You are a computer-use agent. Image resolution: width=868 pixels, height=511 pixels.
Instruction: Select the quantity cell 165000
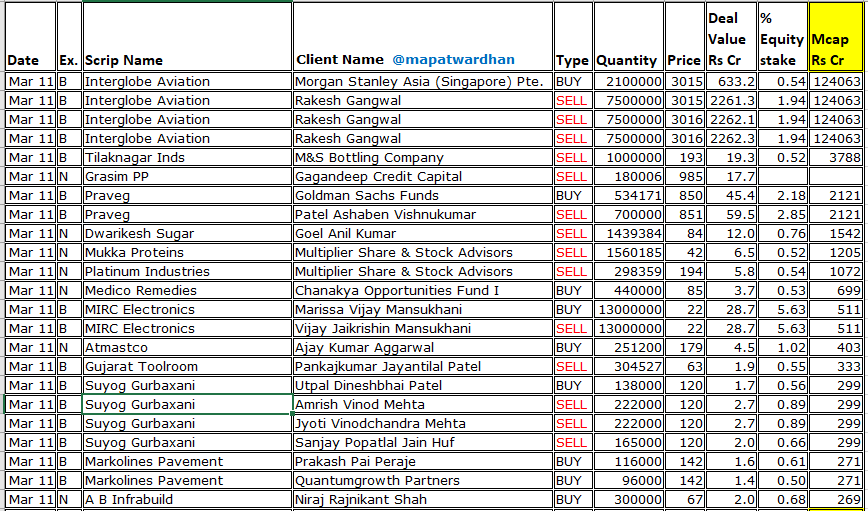point(628,442)
